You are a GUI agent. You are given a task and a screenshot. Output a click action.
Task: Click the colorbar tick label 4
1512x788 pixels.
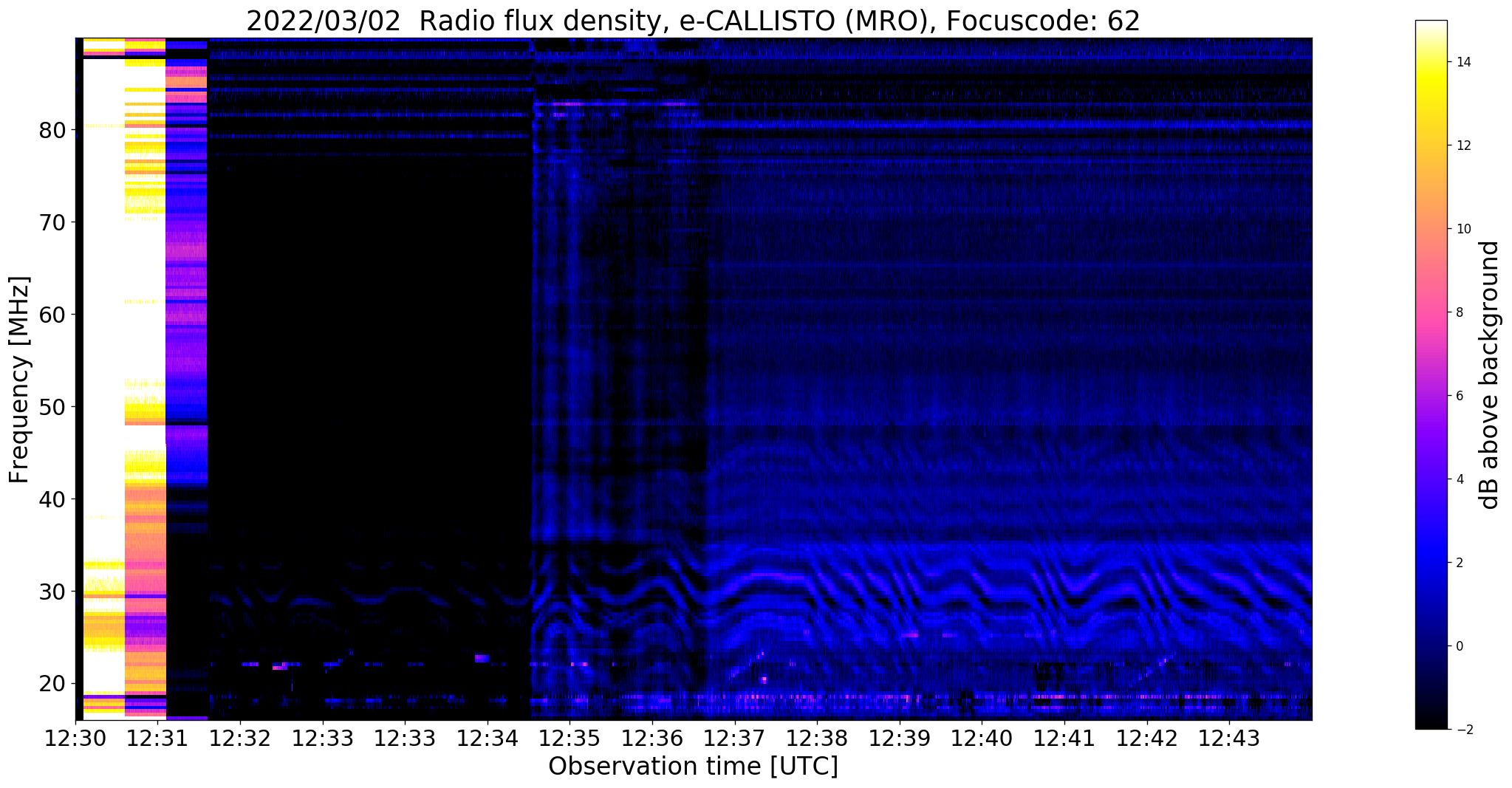[1459, 479]
